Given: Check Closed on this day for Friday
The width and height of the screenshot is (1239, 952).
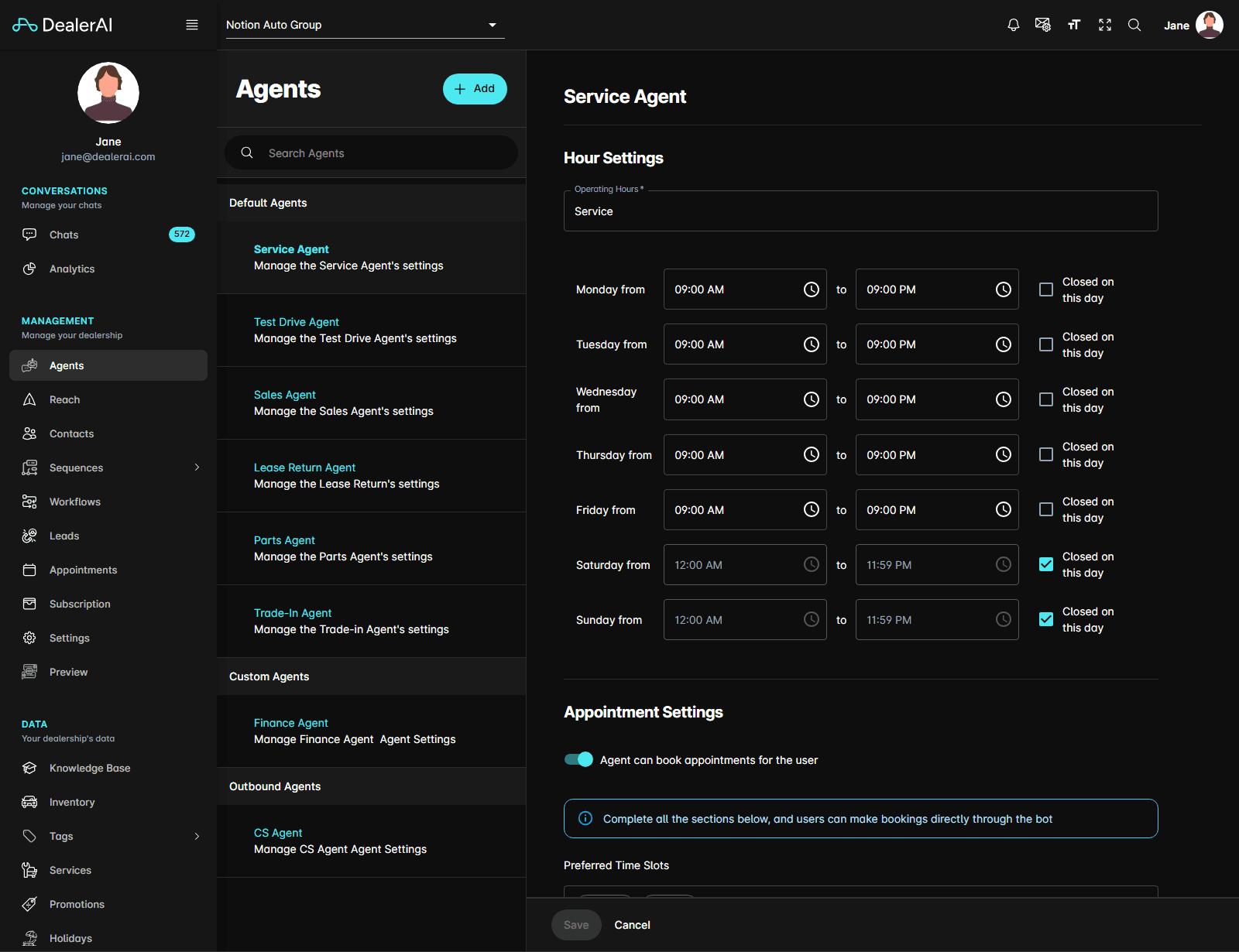Looking at the screenshot, I should pos(1046,510).
